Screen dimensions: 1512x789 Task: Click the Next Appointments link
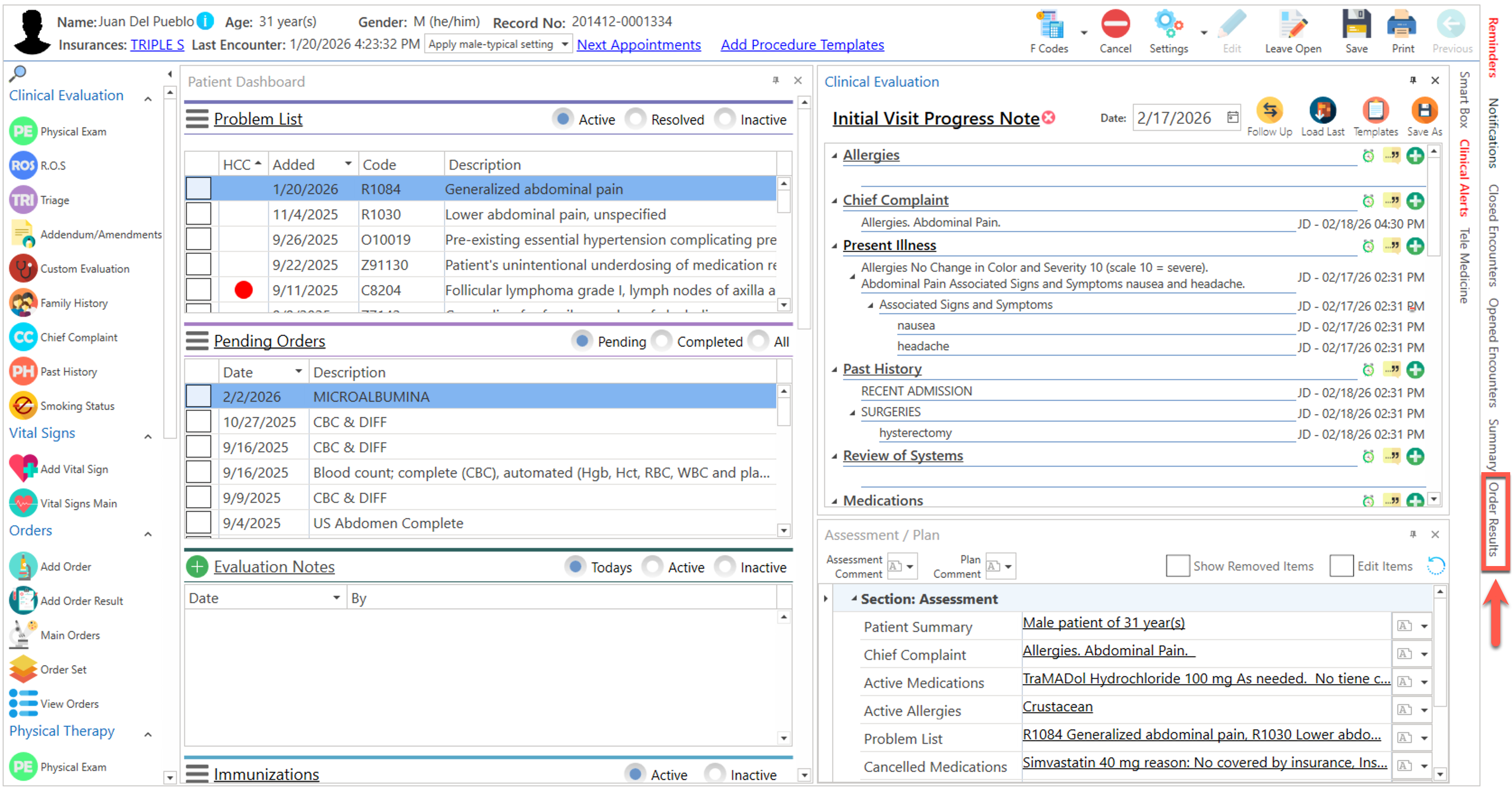click(x=638, y=45)
